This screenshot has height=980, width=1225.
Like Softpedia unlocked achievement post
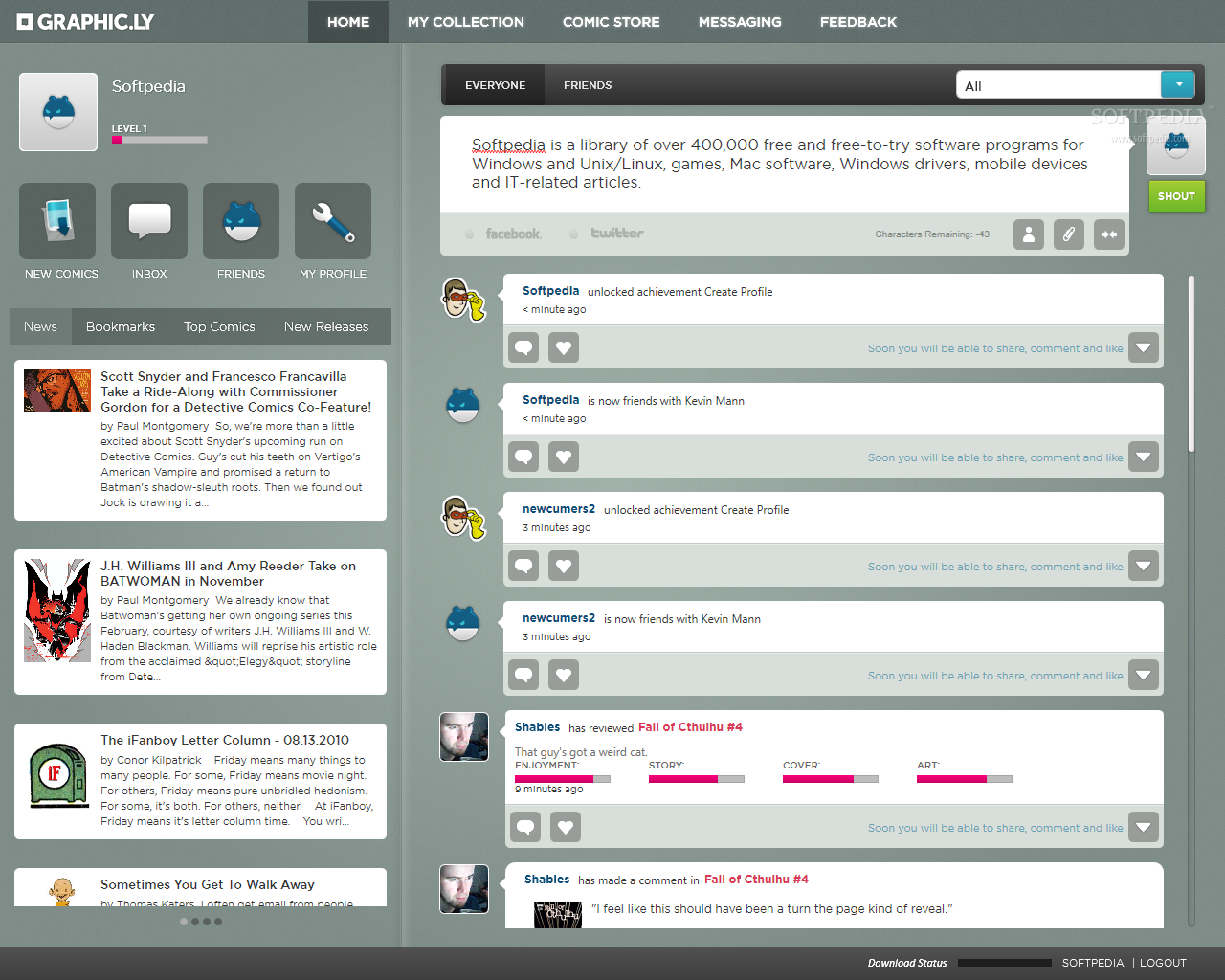[564, 347]
